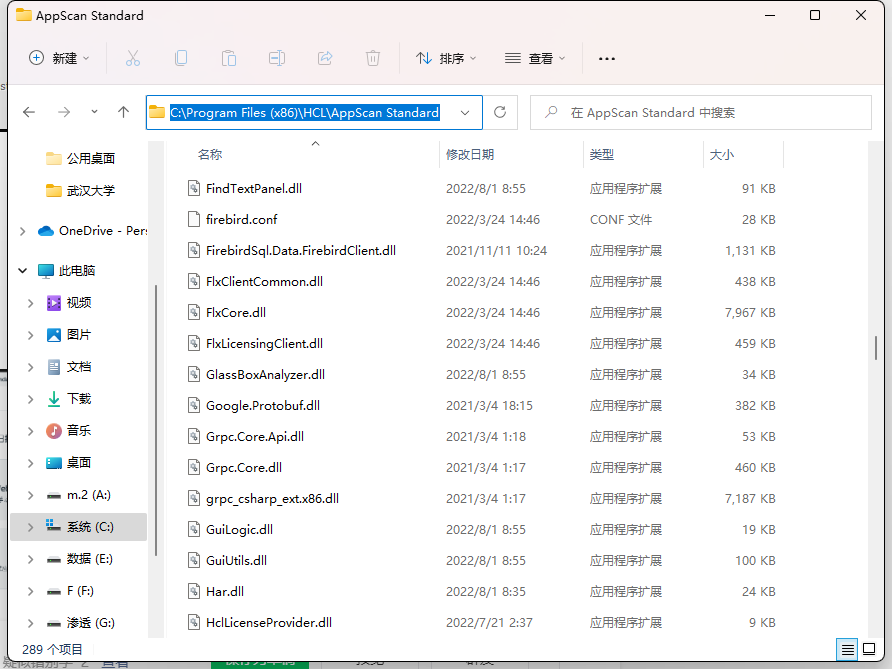The width and height of the screenshot is (892, 669).
Task: Expand the 系统 (C:) drive node
Action: coord(30,527)
